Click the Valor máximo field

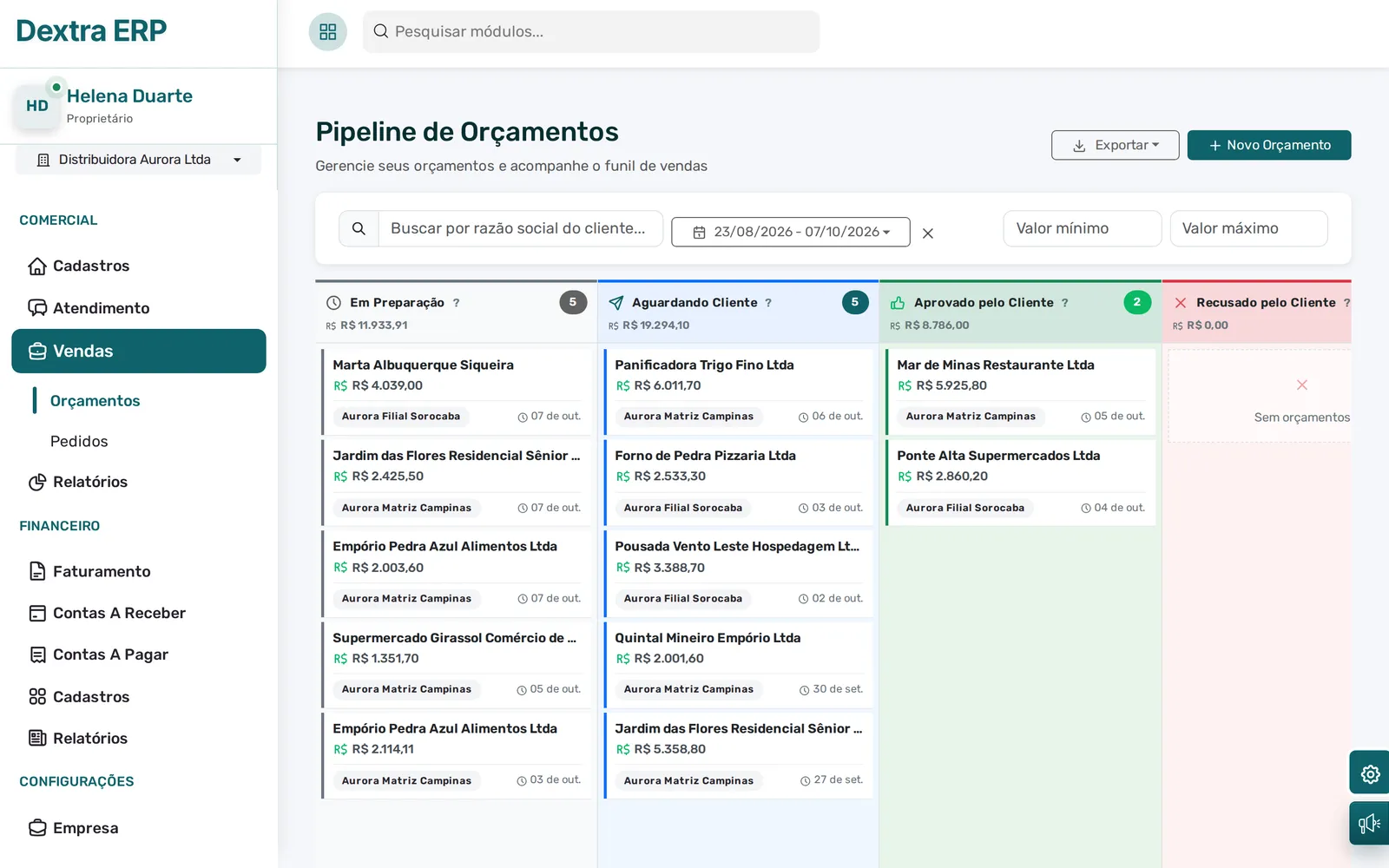pos(1248,228)
